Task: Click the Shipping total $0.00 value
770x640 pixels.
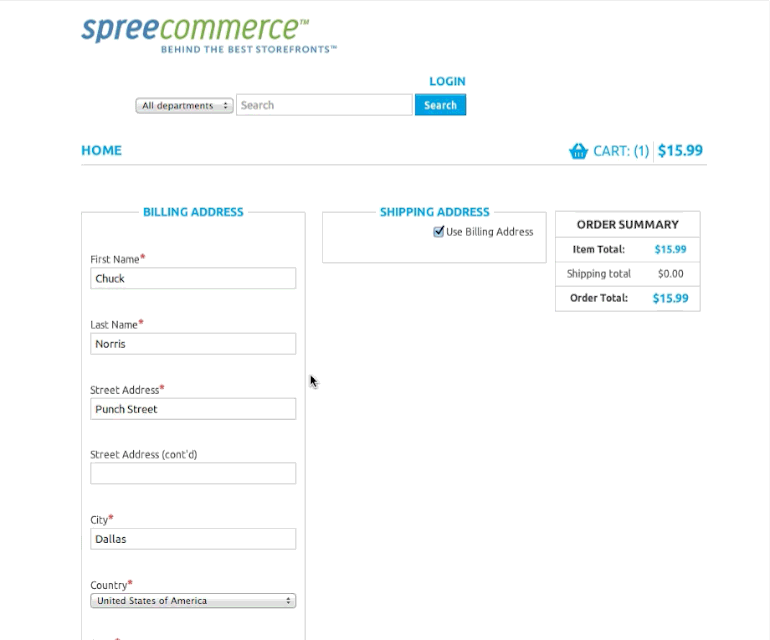Action: [x=670, y=274]
